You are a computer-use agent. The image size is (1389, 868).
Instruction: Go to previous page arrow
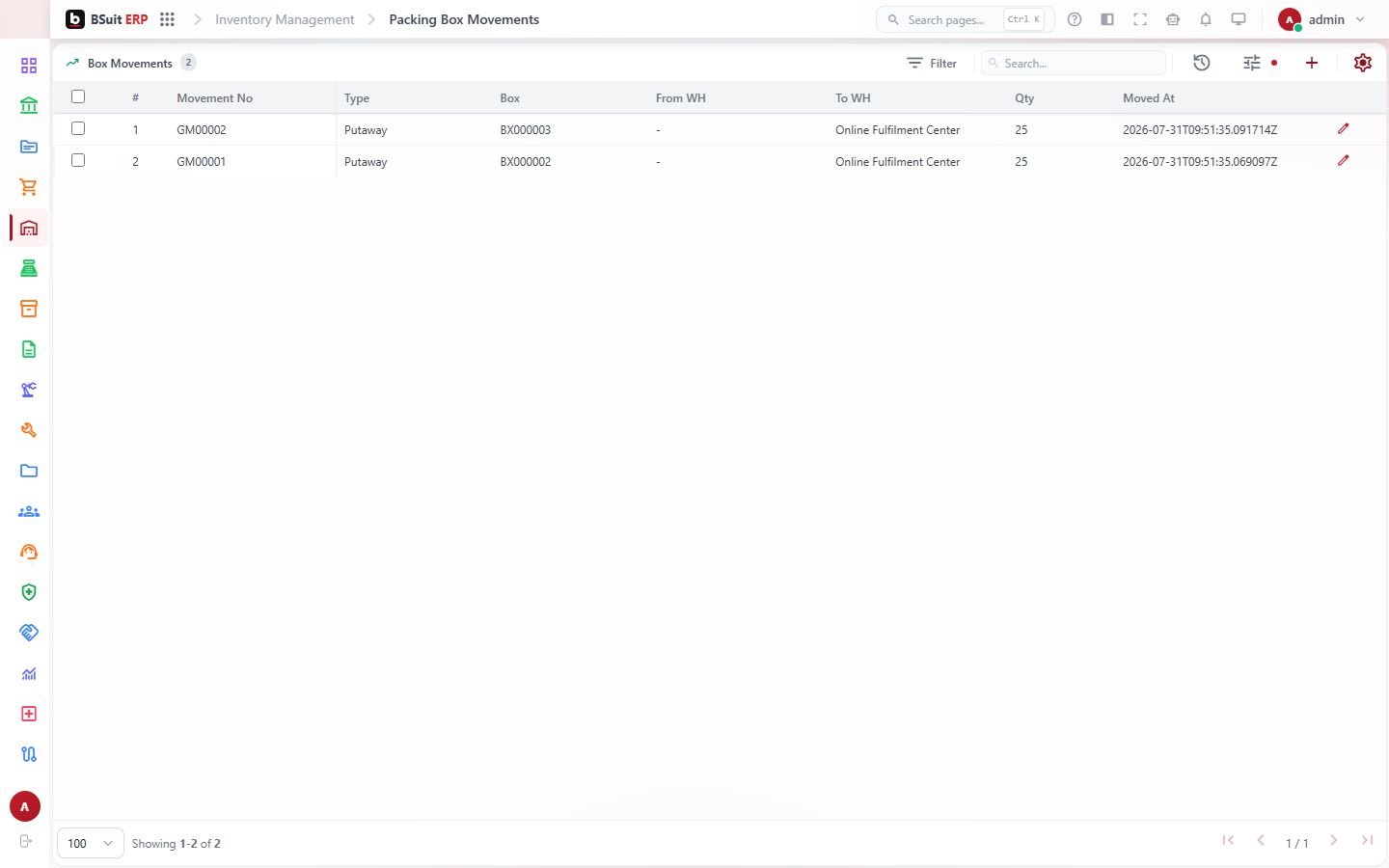[x=1261, y=841]
